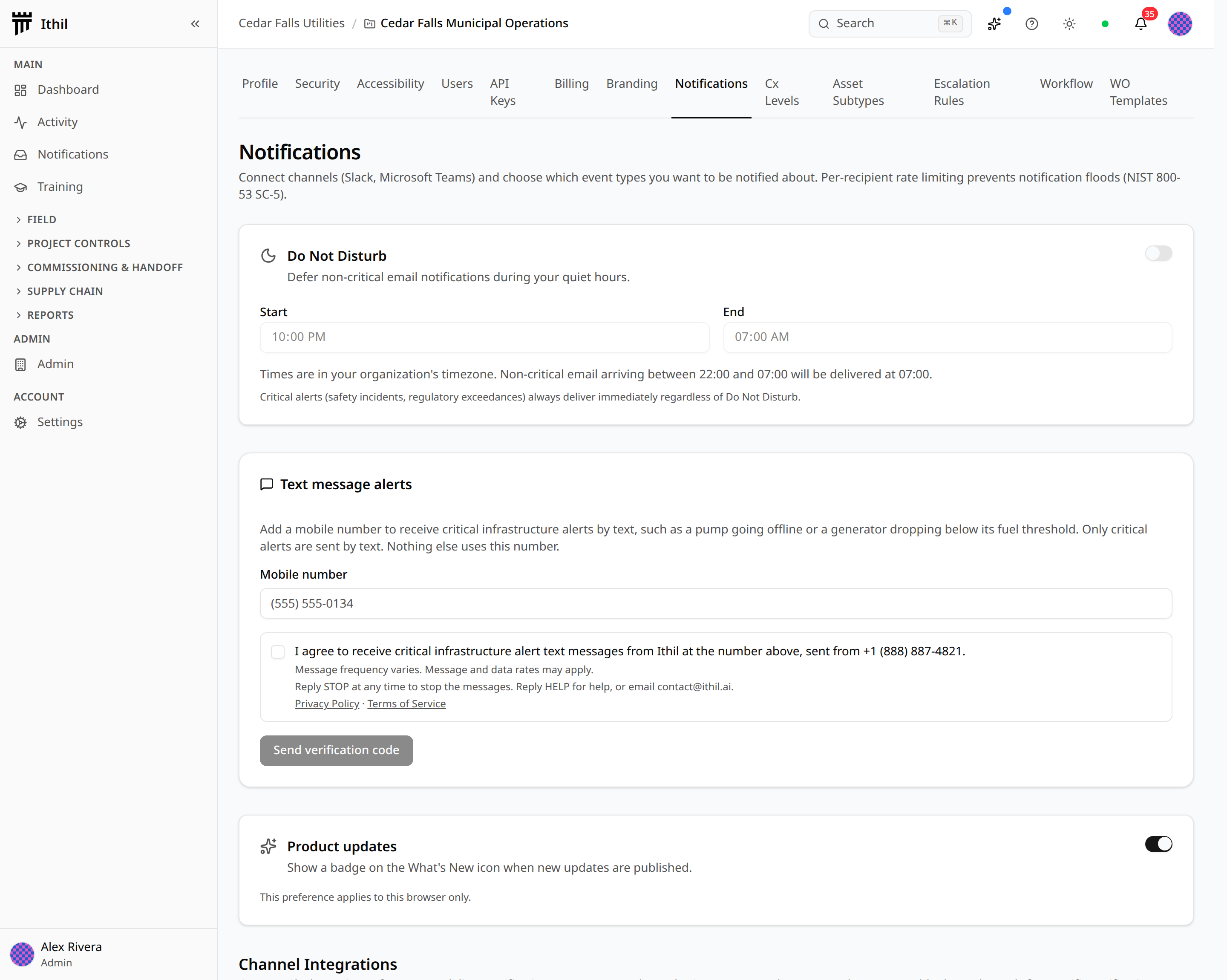Expand the PROJECT CONTROLS section
The width and height of the screenshot is (1227, 980).
point(72,244)
